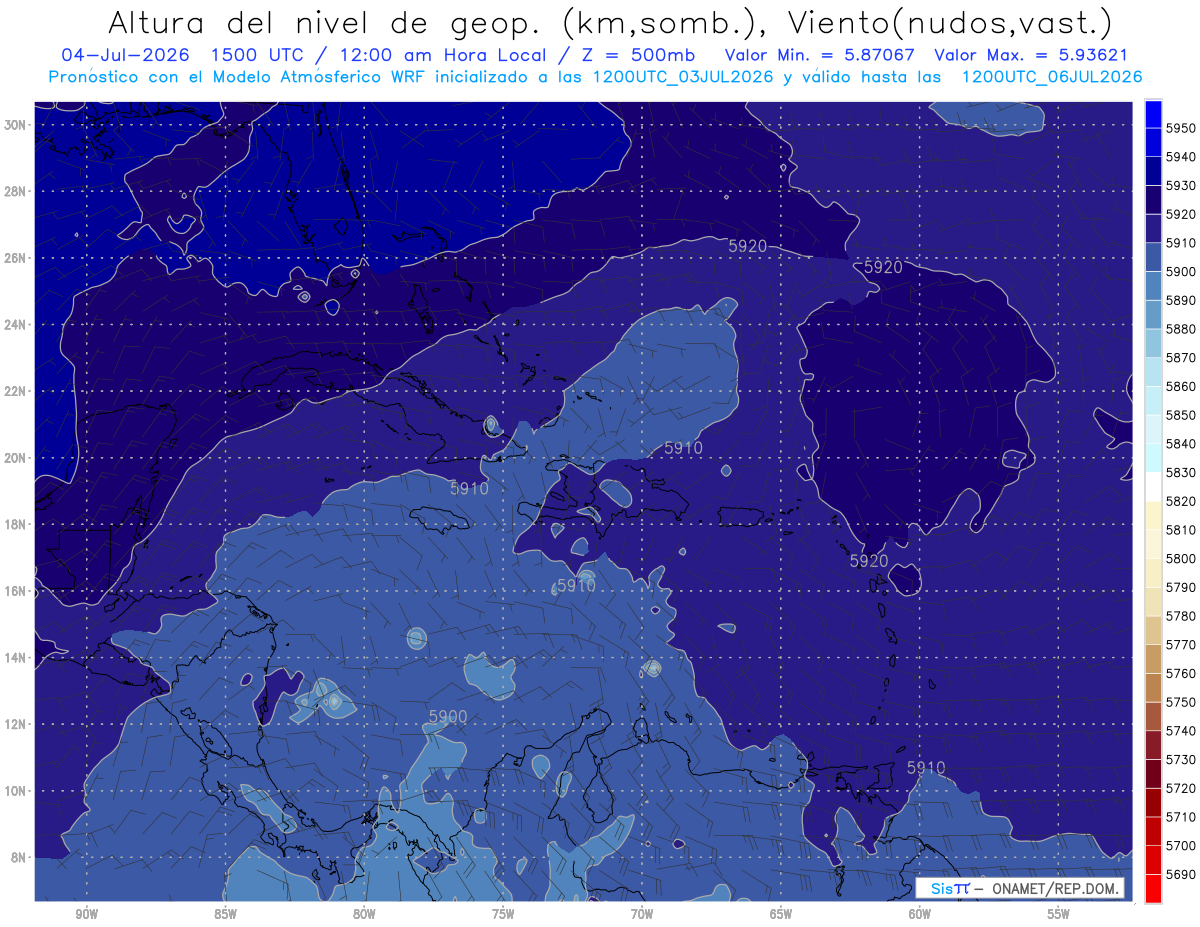
Task: Click the 5910 contour label above Jamaica
Action: [x=469, y=488]
